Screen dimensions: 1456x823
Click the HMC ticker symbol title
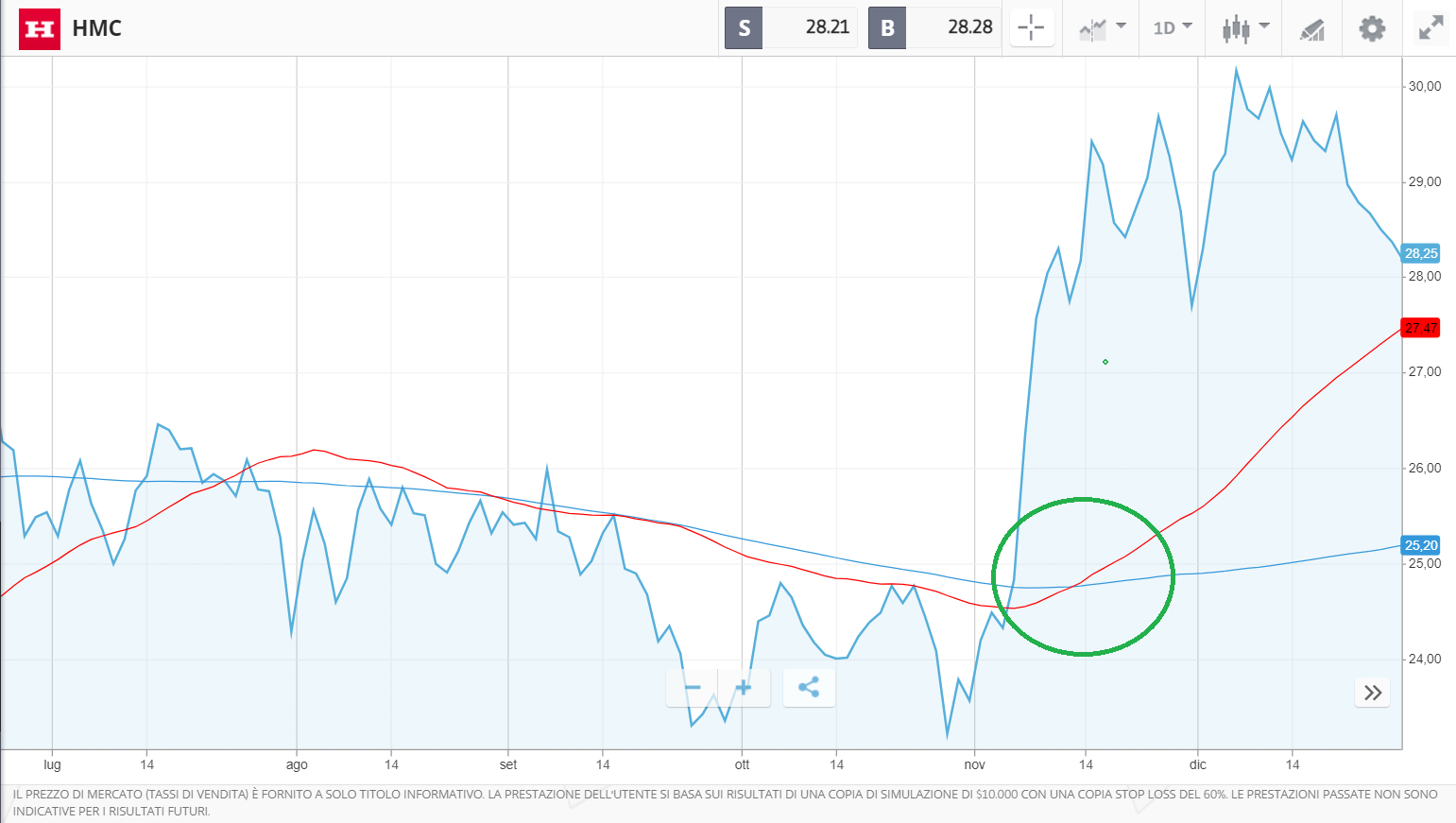coord(96,28)
